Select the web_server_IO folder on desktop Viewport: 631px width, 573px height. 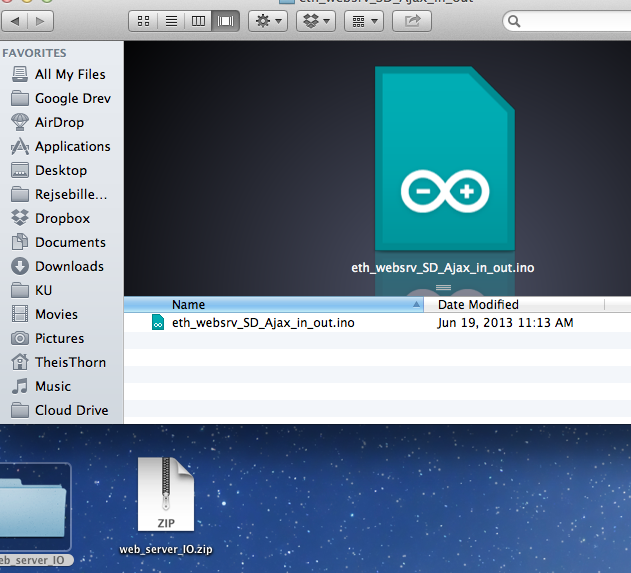click(35, 514)
